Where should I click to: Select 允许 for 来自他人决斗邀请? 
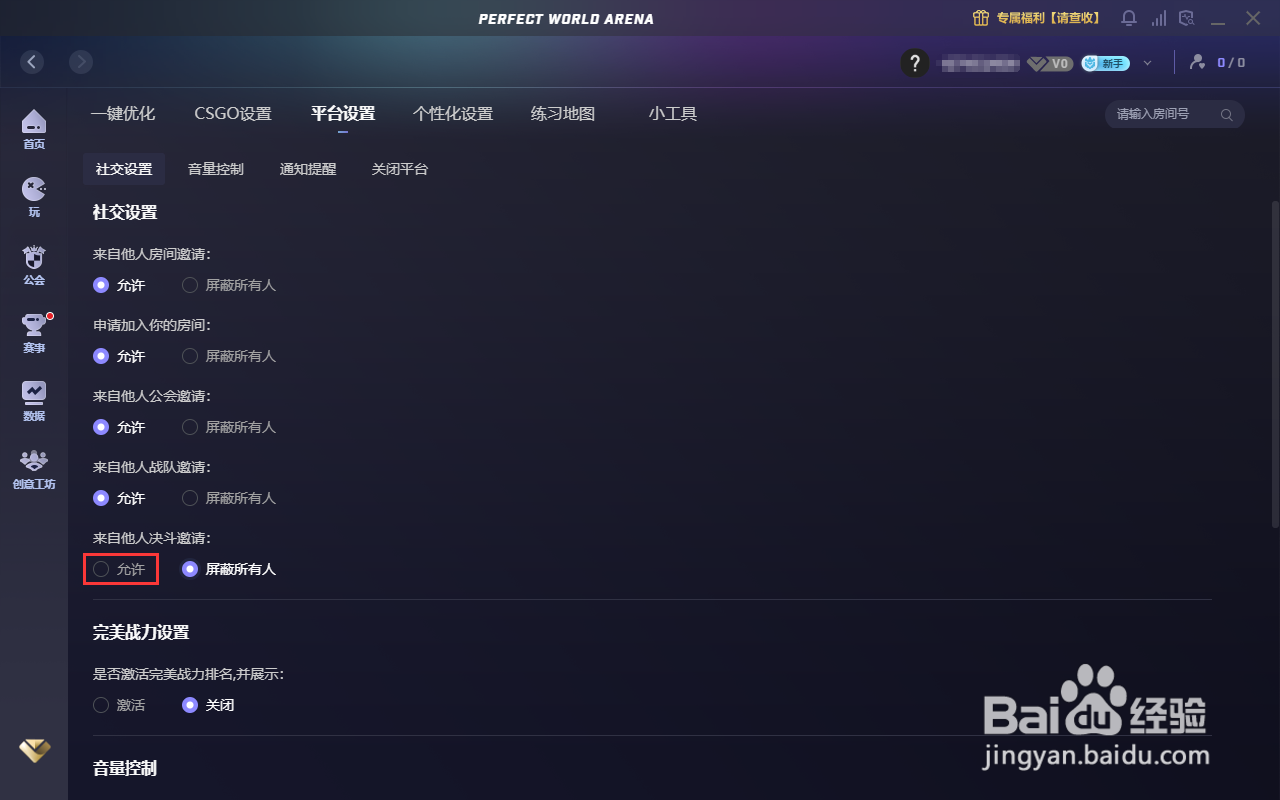[120, 569]
